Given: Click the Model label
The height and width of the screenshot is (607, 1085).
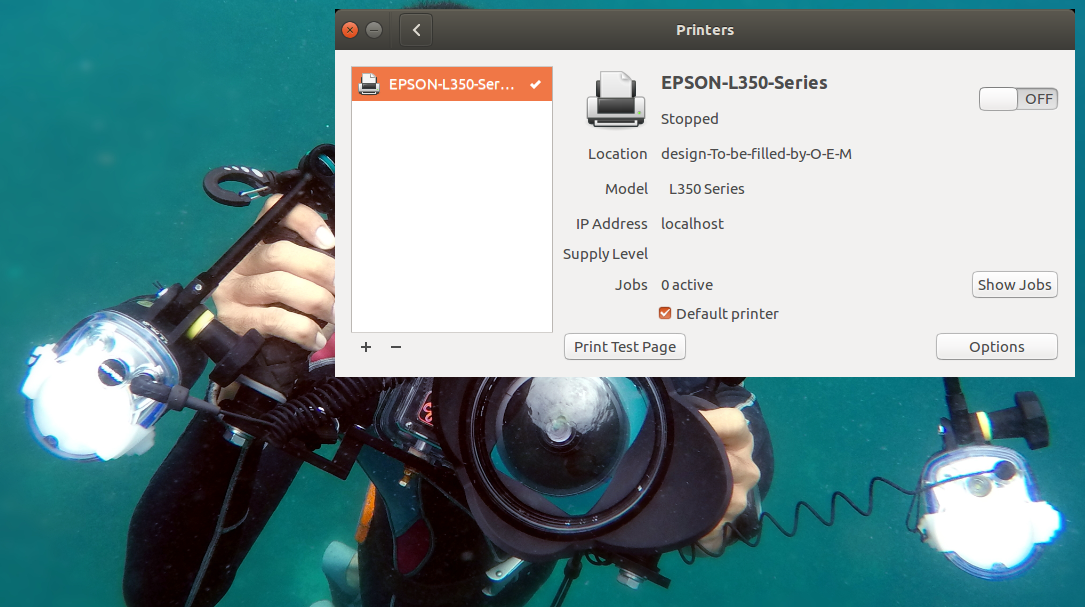Looking at the screenshot, I should click(626, 189).
